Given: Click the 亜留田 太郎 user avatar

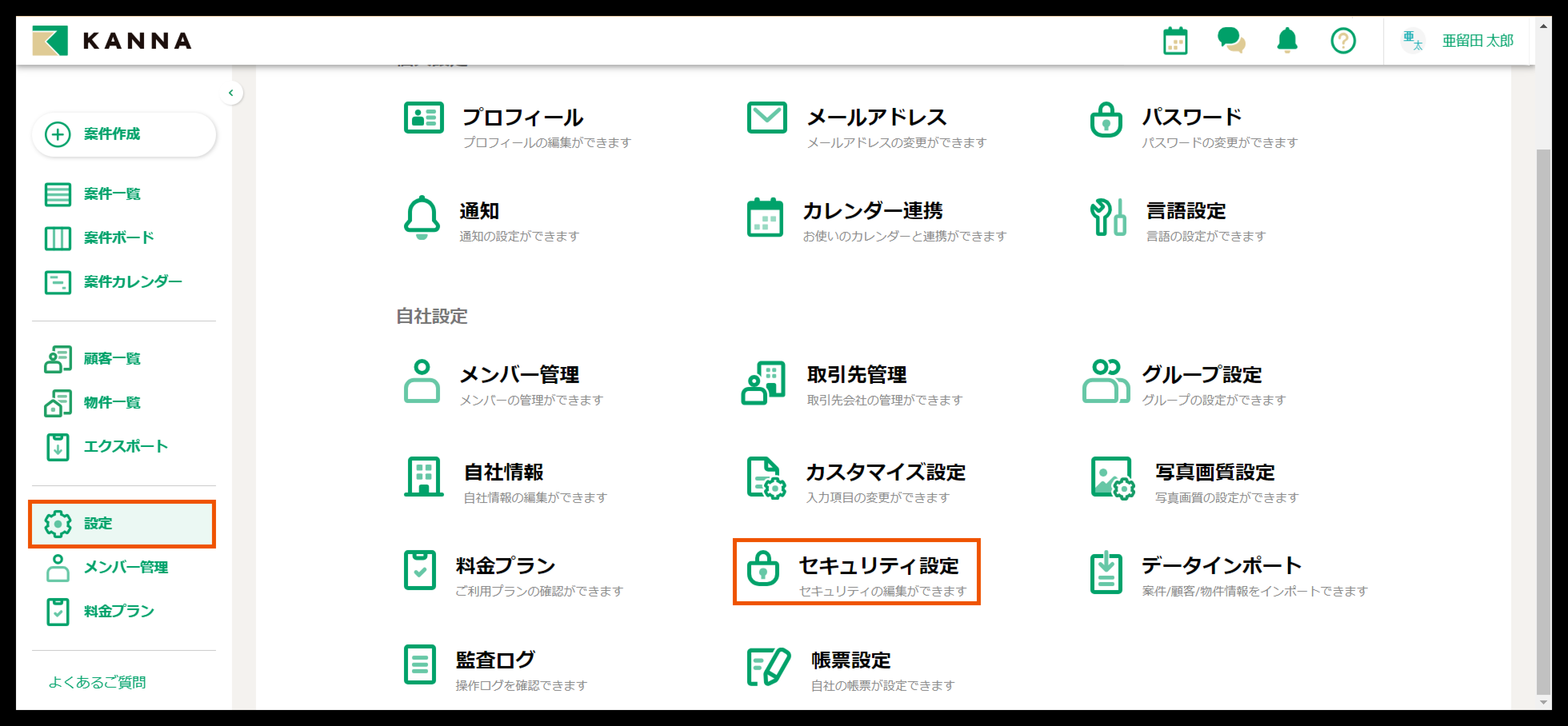Looking at the screenshot, I should pos(1413,41).
